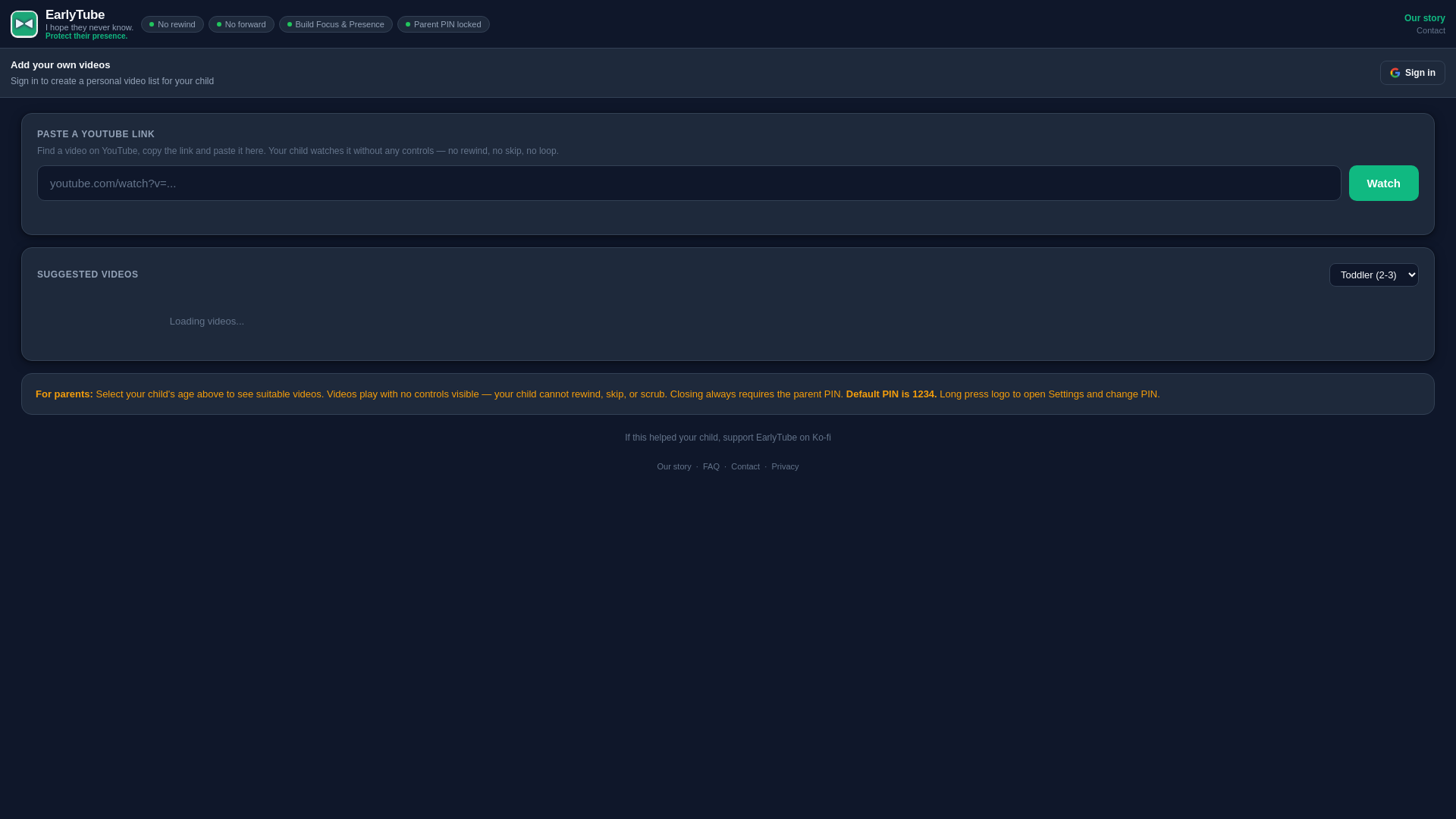Click 'Add your own videos' heading

pyautogui.click(x=60, y=65)
